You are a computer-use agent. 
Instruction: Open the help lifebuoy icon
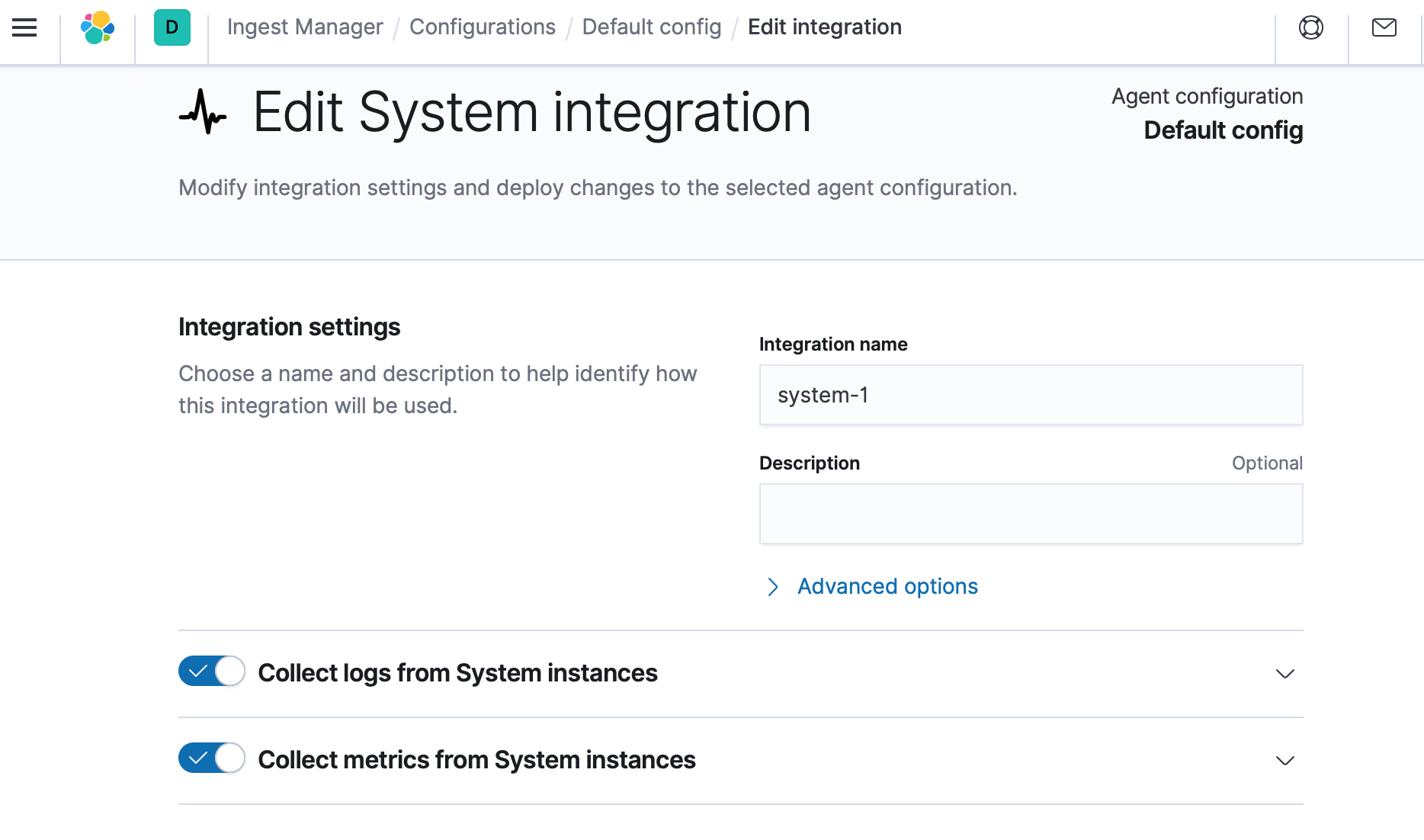pos(1310,28)
